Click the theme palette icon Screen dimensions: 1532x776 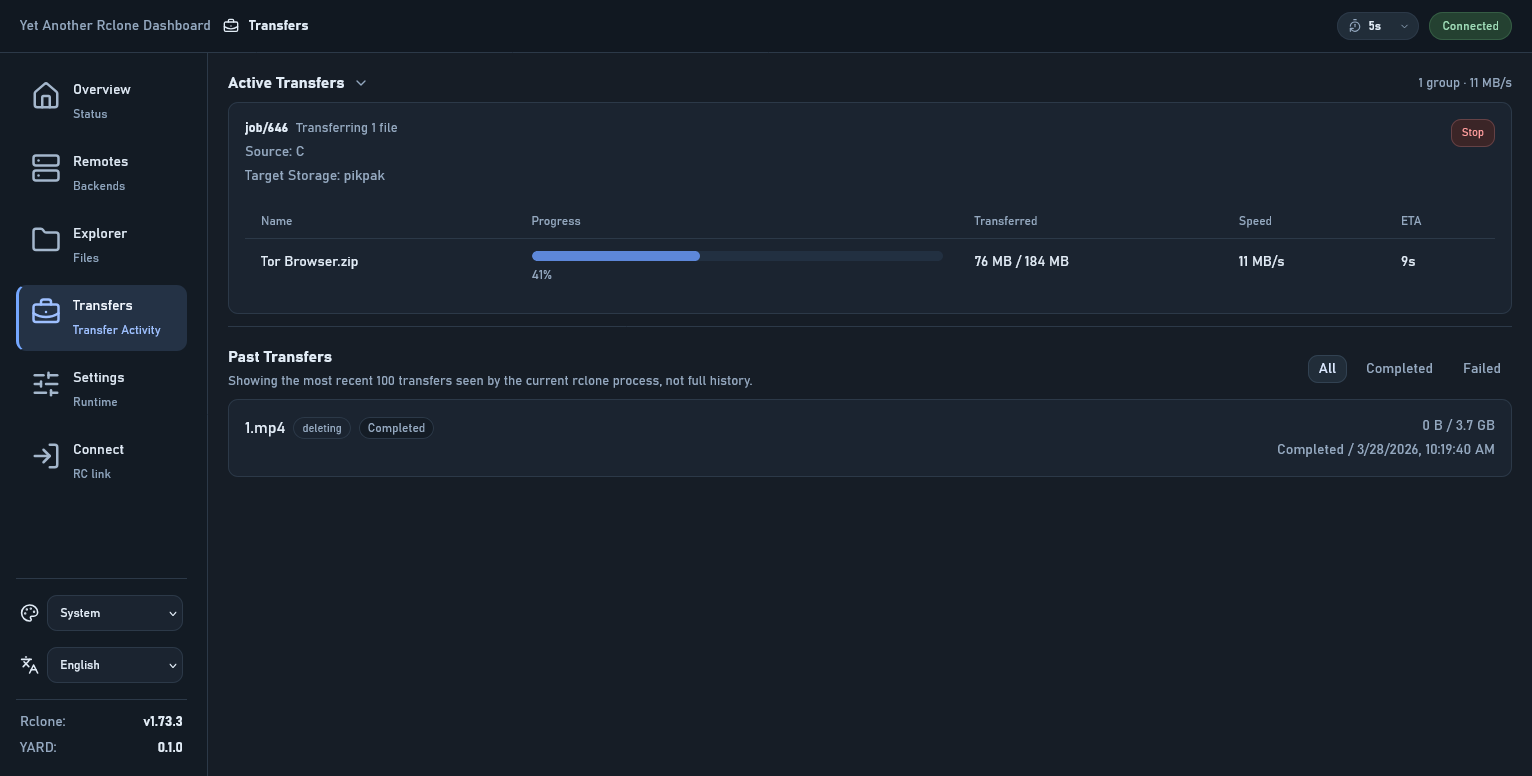pyautogui.click(x=30, y=613)
